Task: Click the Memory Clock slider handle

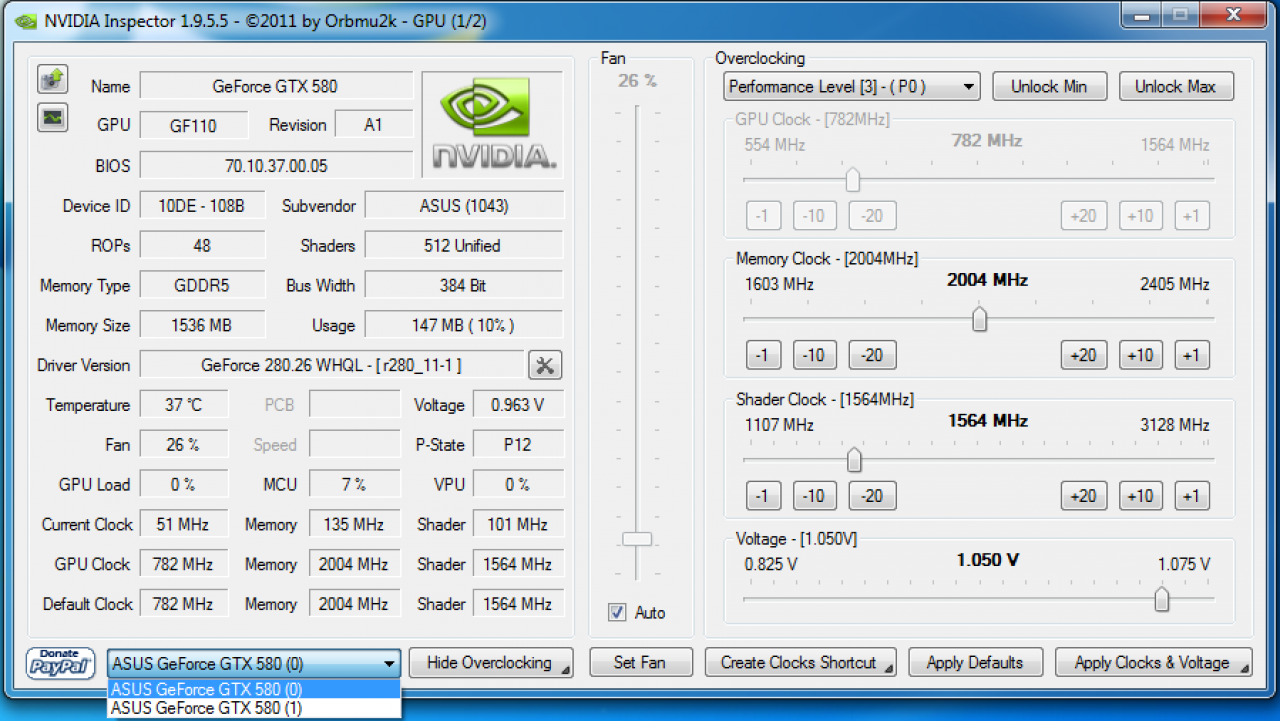Action: coord(980,319)
